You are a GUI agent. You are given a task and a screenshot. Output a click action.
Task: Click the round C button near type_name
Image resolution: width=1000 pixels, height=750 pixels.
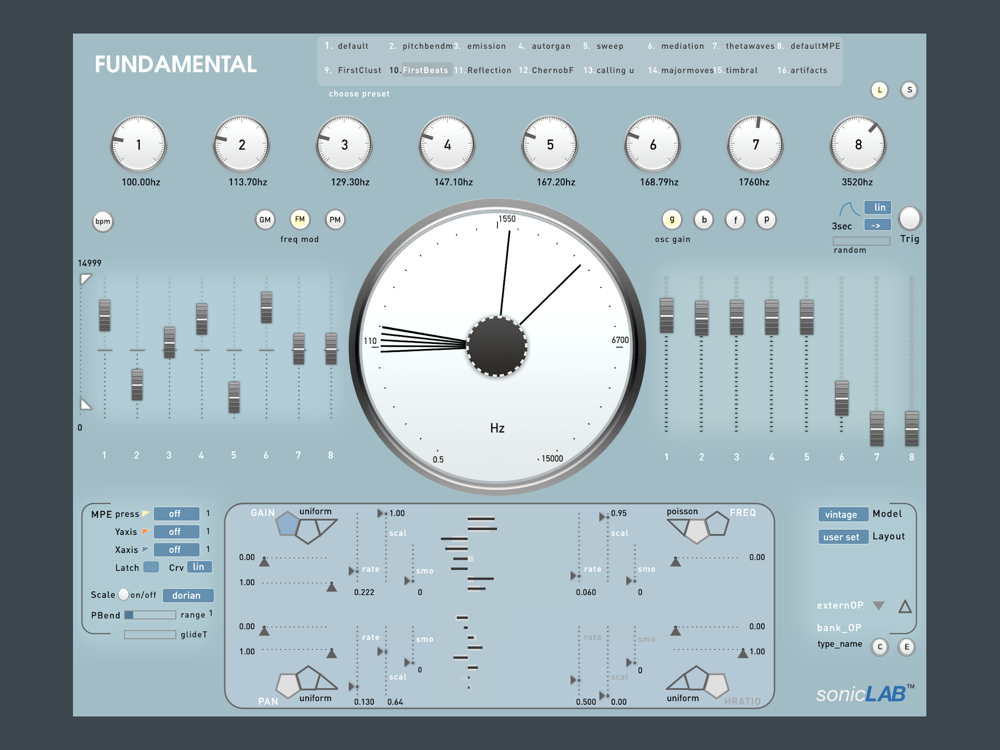[x=879, y=647]
